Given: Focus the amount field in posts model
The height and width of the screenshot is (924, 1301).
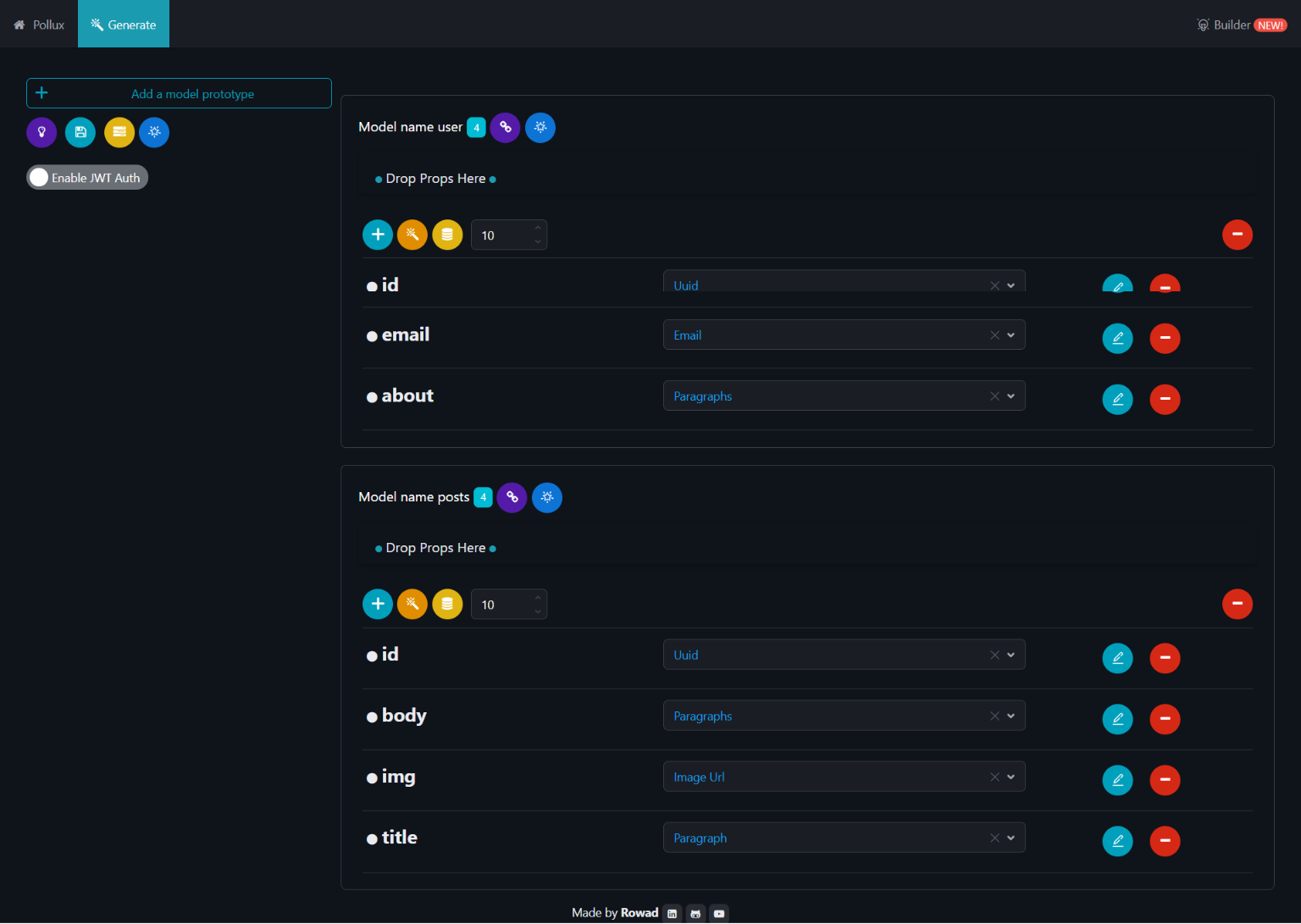Looking at the screenshot, I should tap(509, 604).
